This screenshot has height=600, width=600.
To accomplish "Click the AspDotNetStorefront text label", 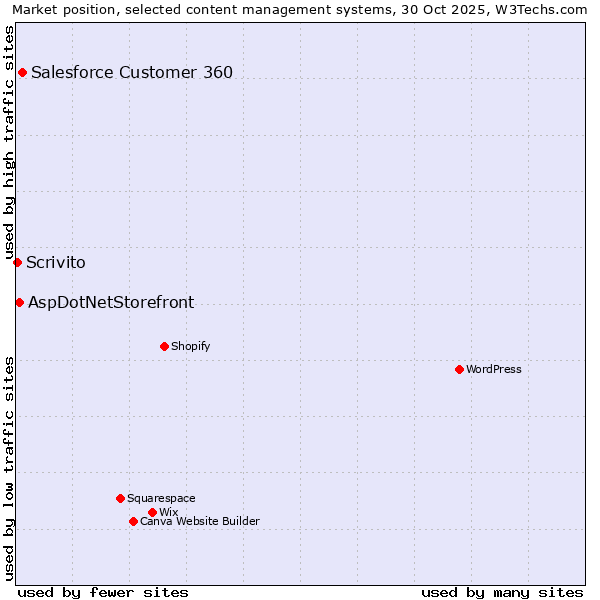I will tap(111, 302).
